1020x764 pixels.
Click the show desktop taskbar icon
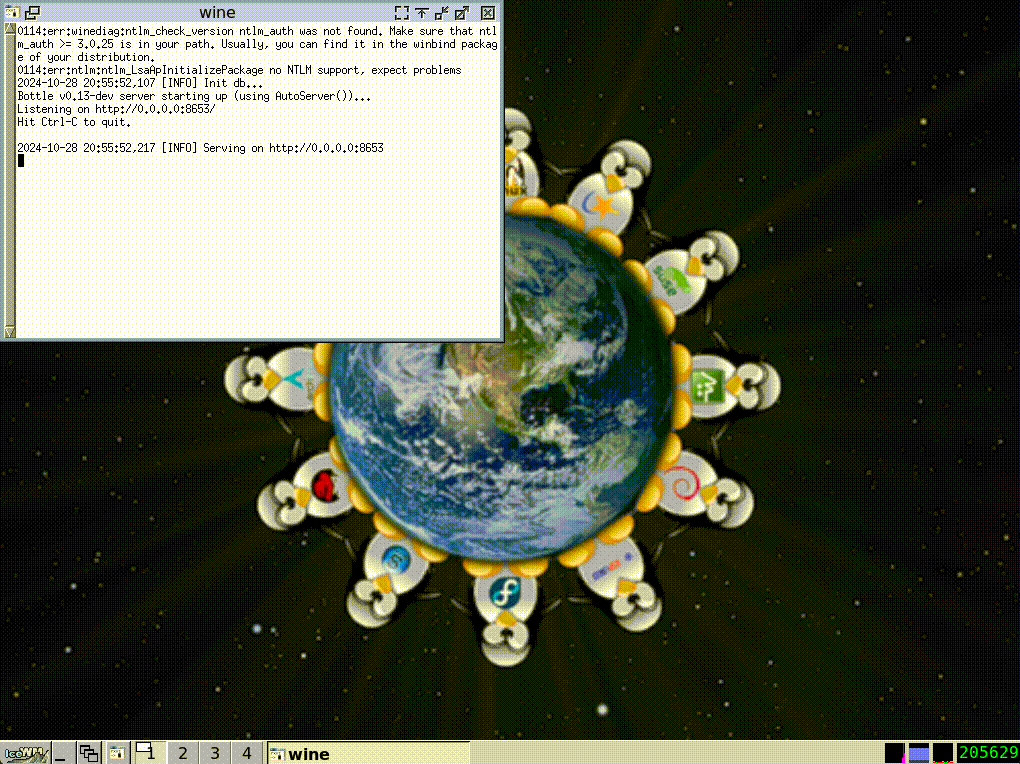coord(62,754)
